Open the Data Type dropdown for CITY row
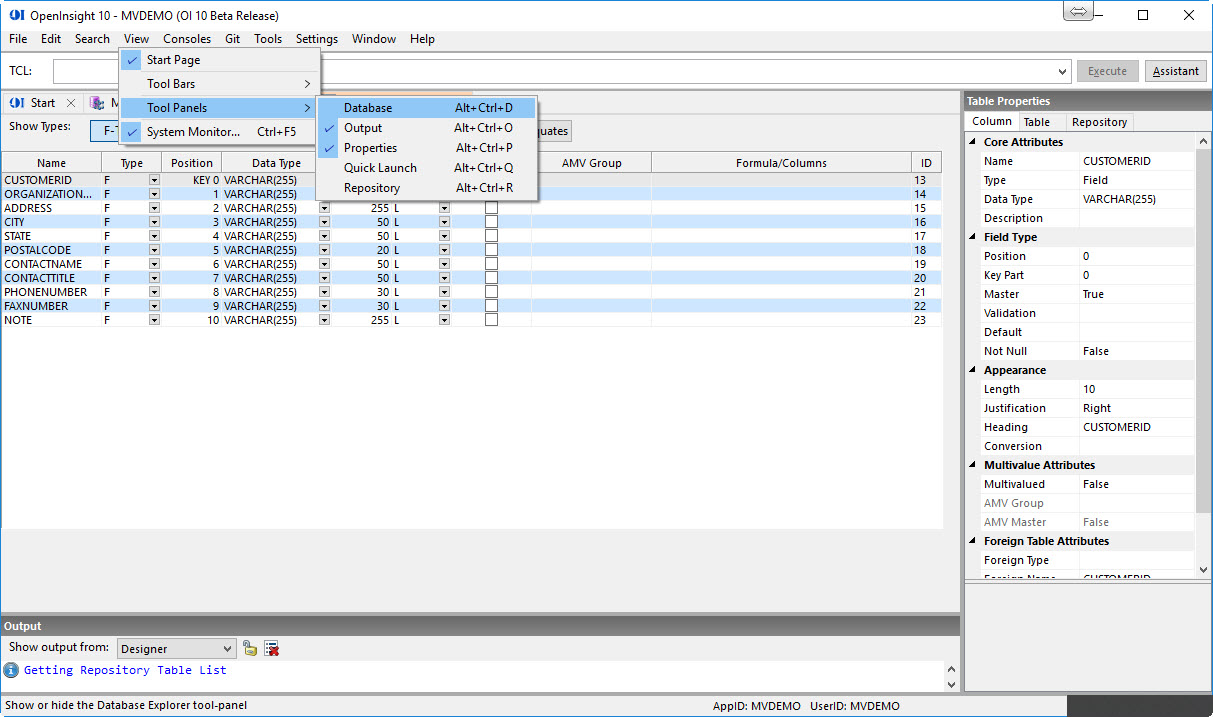 coord(324,222)
